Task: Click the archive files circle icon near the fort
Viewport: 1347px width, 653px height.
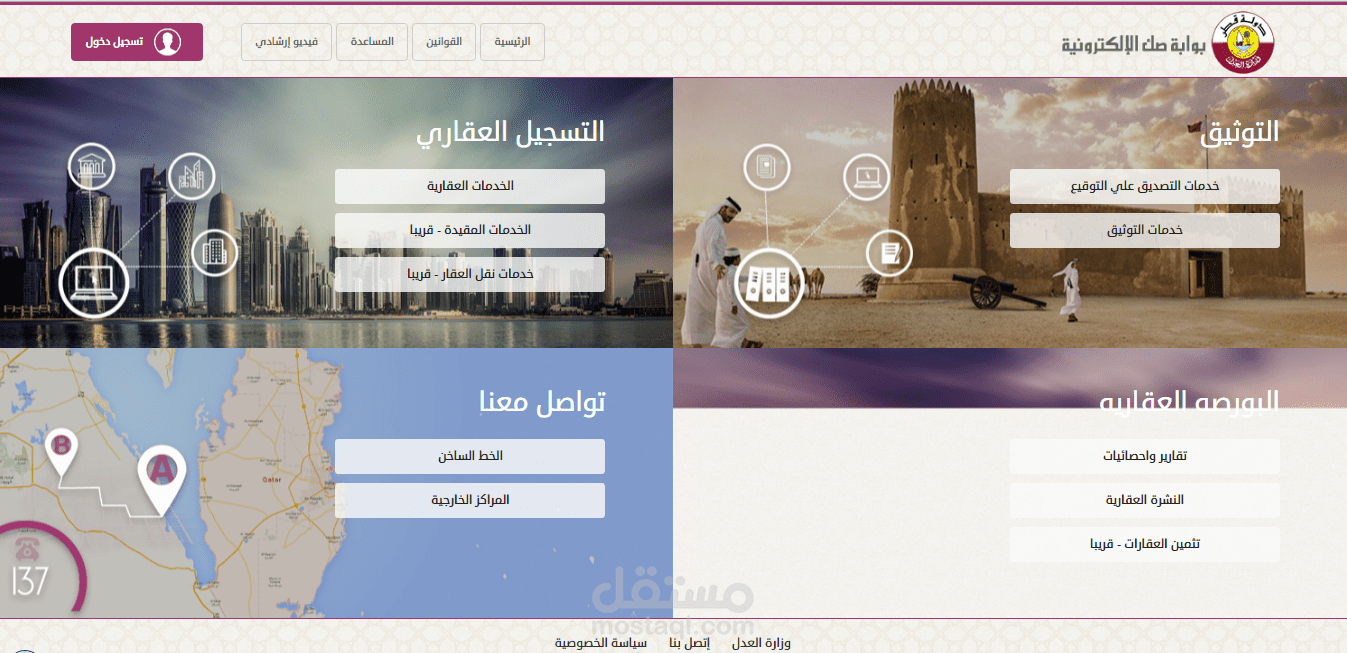Action: (x=769, y=281)
